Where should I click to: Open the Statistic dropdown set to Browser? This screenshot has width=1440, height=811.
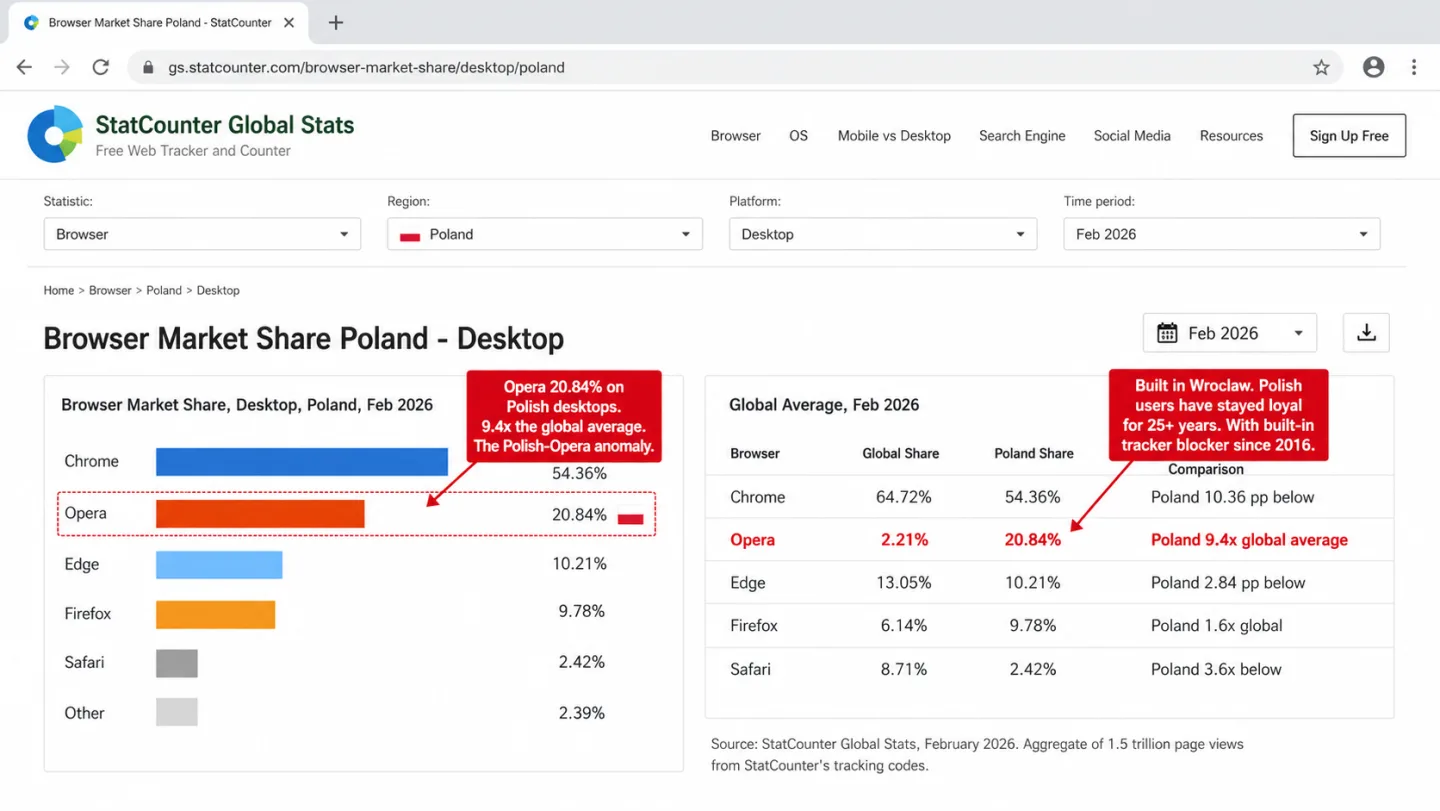[x=202, y=234]
